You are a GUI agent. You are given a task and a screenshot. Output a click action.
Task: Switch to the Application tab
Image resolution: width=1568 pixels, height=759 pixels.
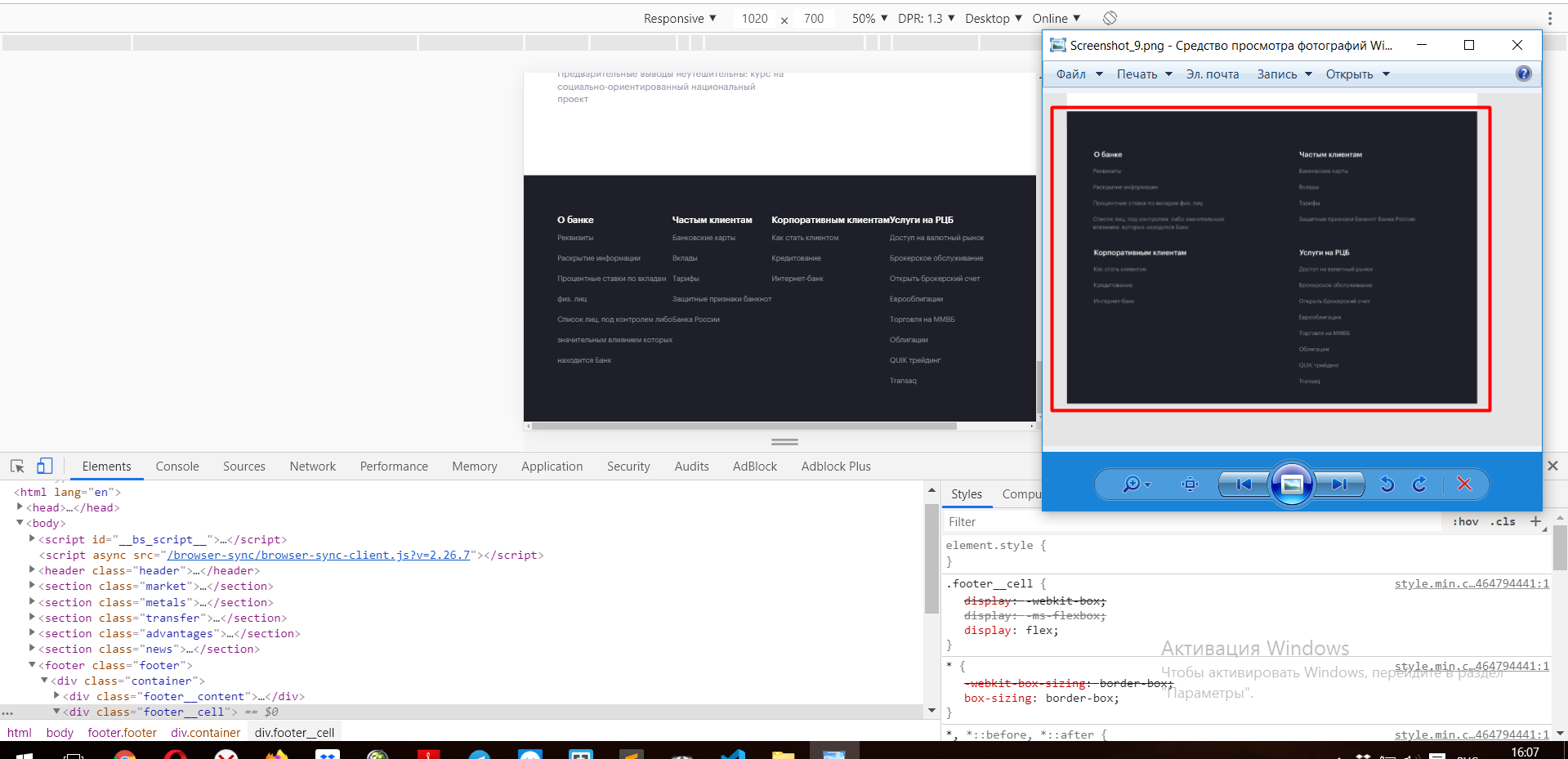(x=552, y=466)
